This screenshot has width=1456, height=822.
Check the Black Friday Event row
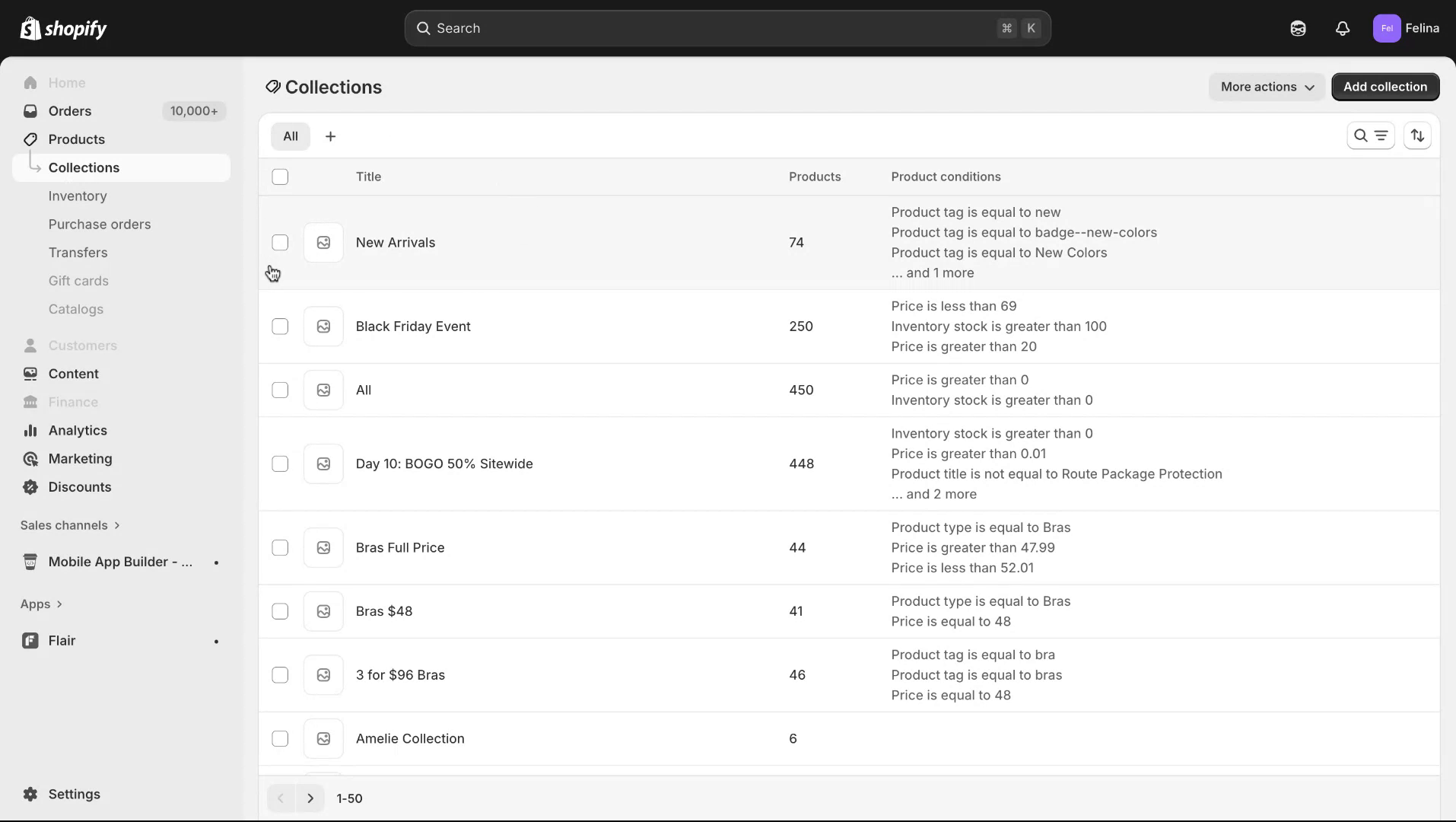pos(279,326)
